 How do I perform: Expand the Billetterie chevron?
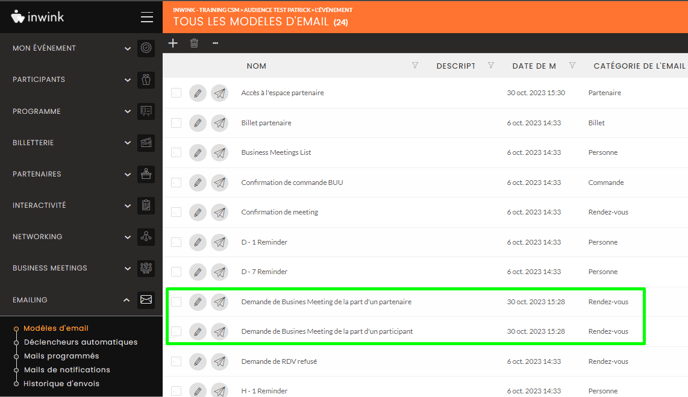(x=127, y=143)
